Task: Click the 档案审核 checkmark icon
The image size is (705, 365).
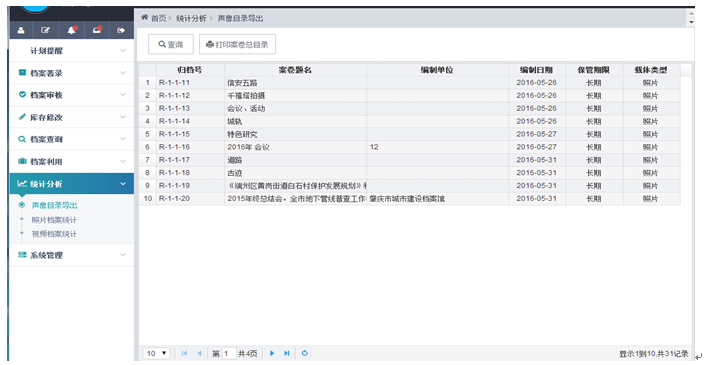Action: (22, 94)
